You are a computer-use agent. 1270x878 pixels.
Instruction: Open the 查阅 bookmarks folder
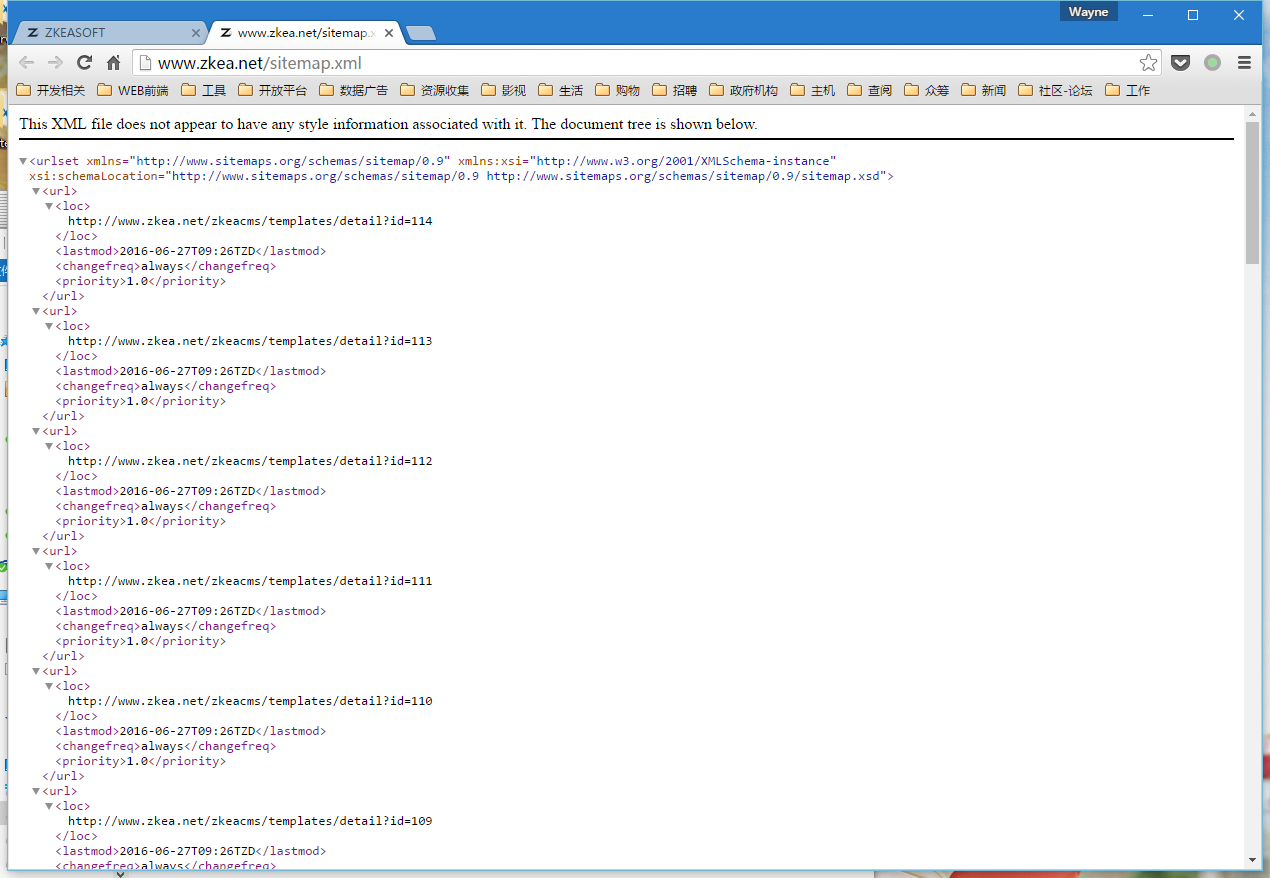pos(870,90)
